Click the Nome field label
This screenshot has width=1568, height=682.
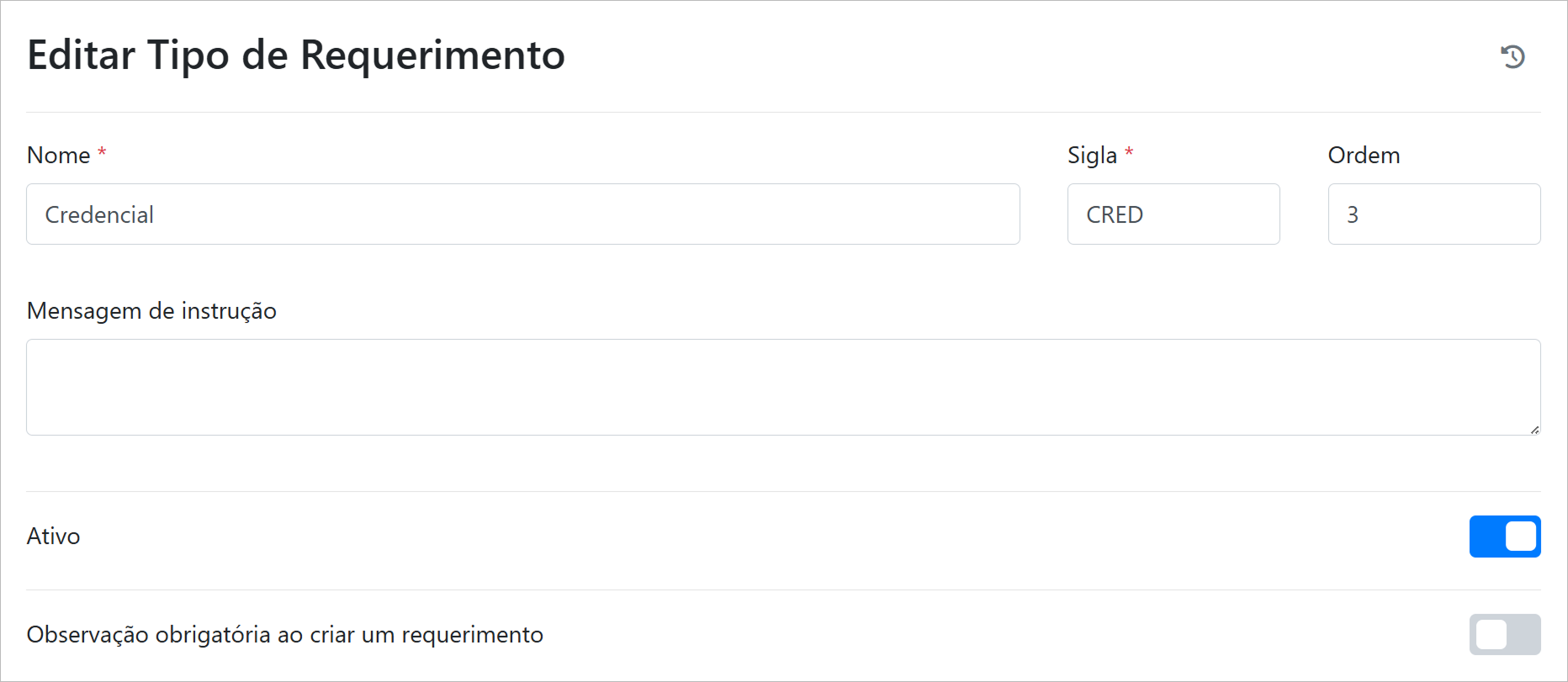point(59,156)
